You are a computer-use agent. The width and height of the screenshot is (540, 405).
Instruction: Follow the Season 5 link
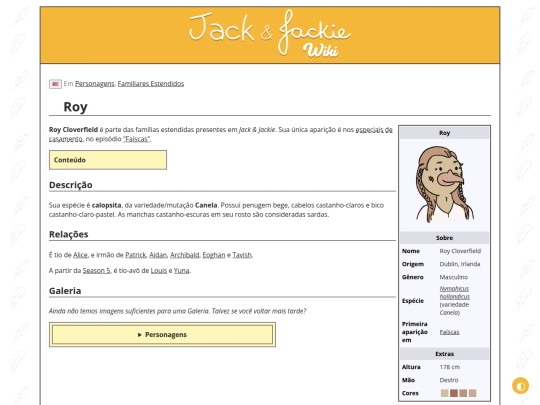(x=96, y=271)
